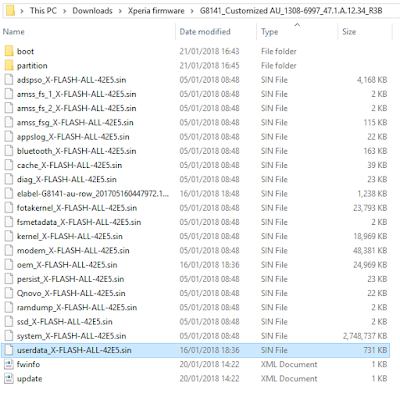Select the file name diag_X-FLASH-ALL-42E5.sin

[67, 179]
